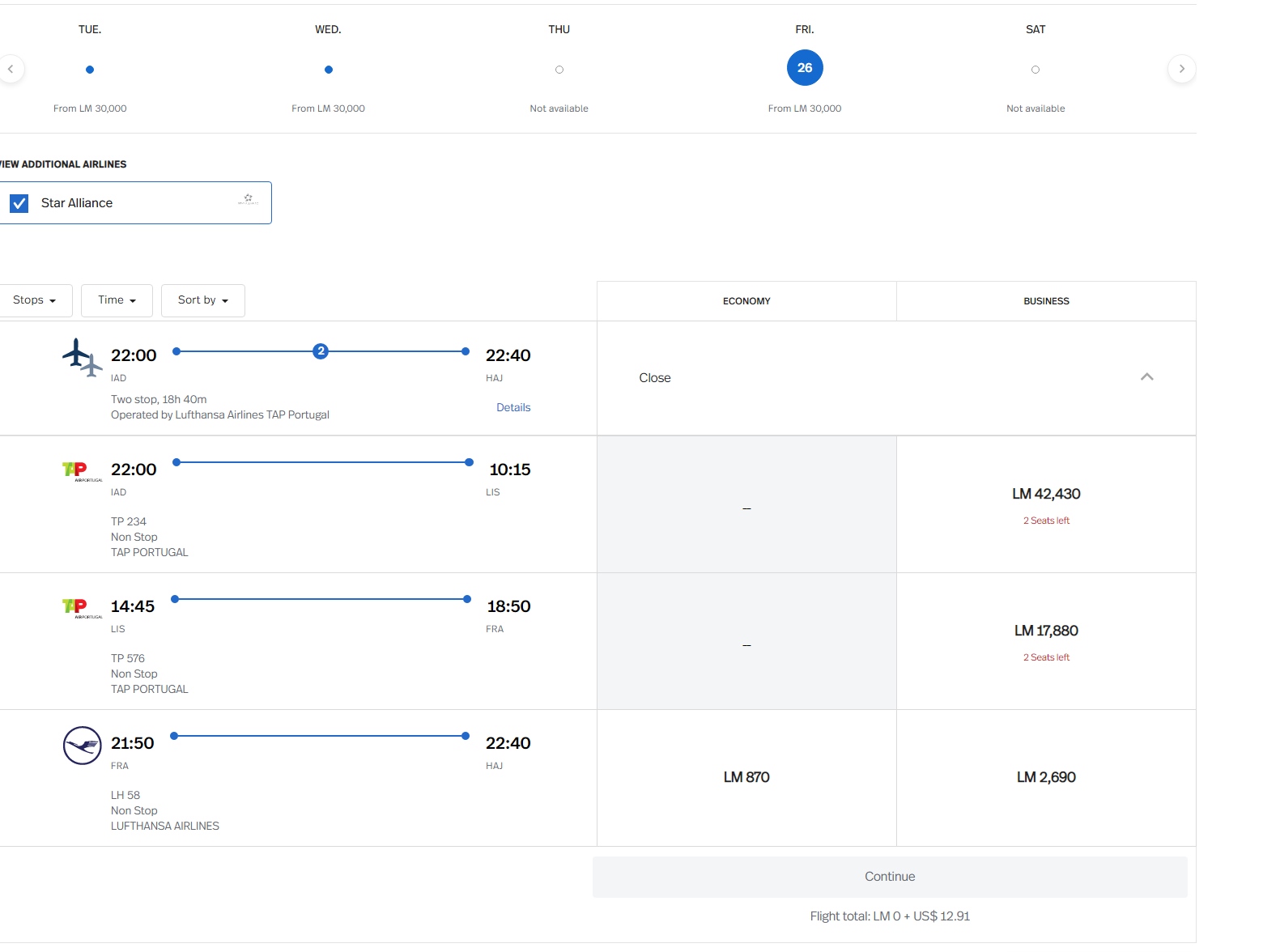Select Wednesday date option dot
This screenshot has height=952, width=1280.
[x=328, y=70]
